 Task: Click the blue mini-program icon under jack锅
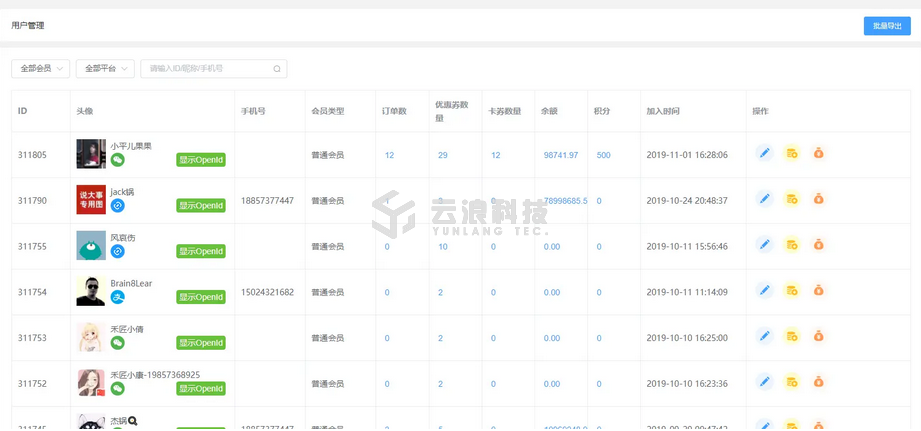[x=118, y=206]
